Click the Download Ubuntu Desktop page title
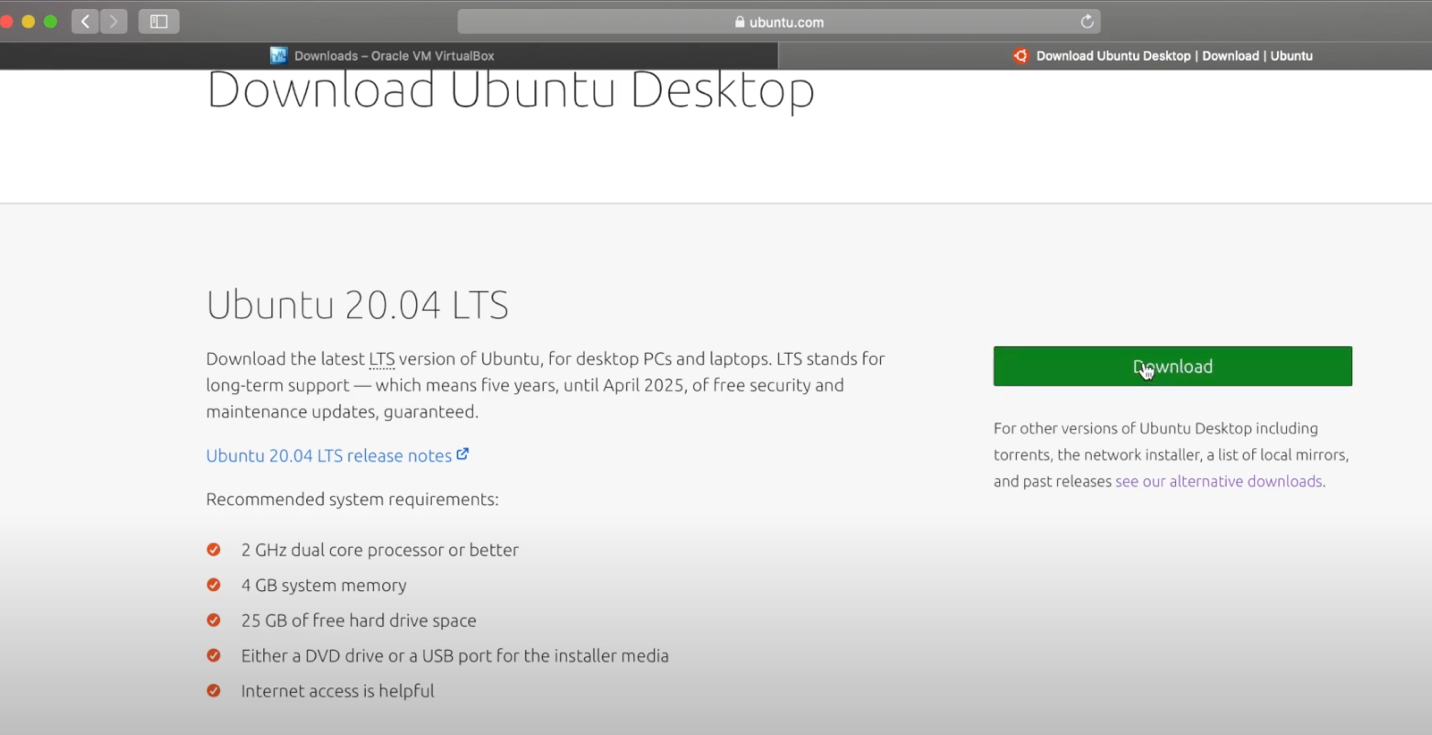 click(x=510, y=90)
